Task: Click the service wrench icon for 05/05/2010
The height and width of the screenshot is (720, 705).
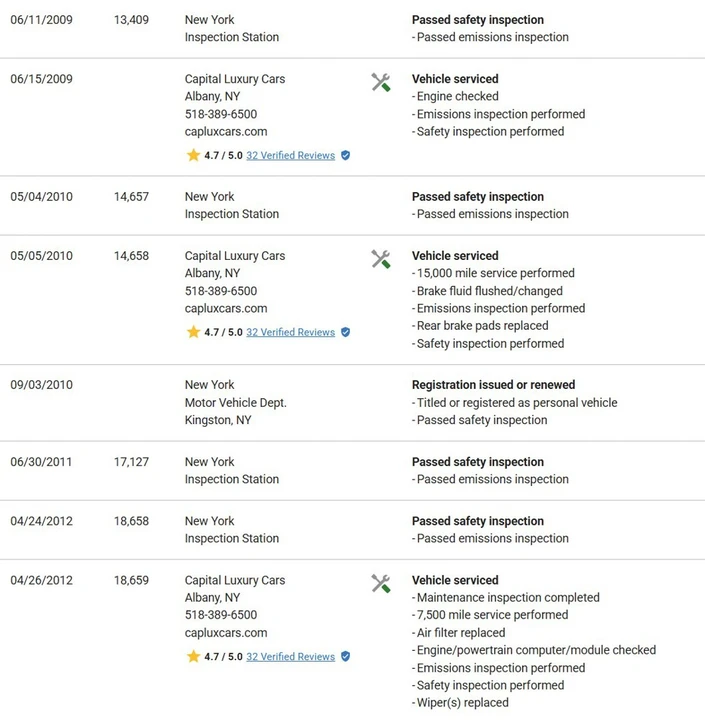Action: pyautogui.click(x=381, y=259)
